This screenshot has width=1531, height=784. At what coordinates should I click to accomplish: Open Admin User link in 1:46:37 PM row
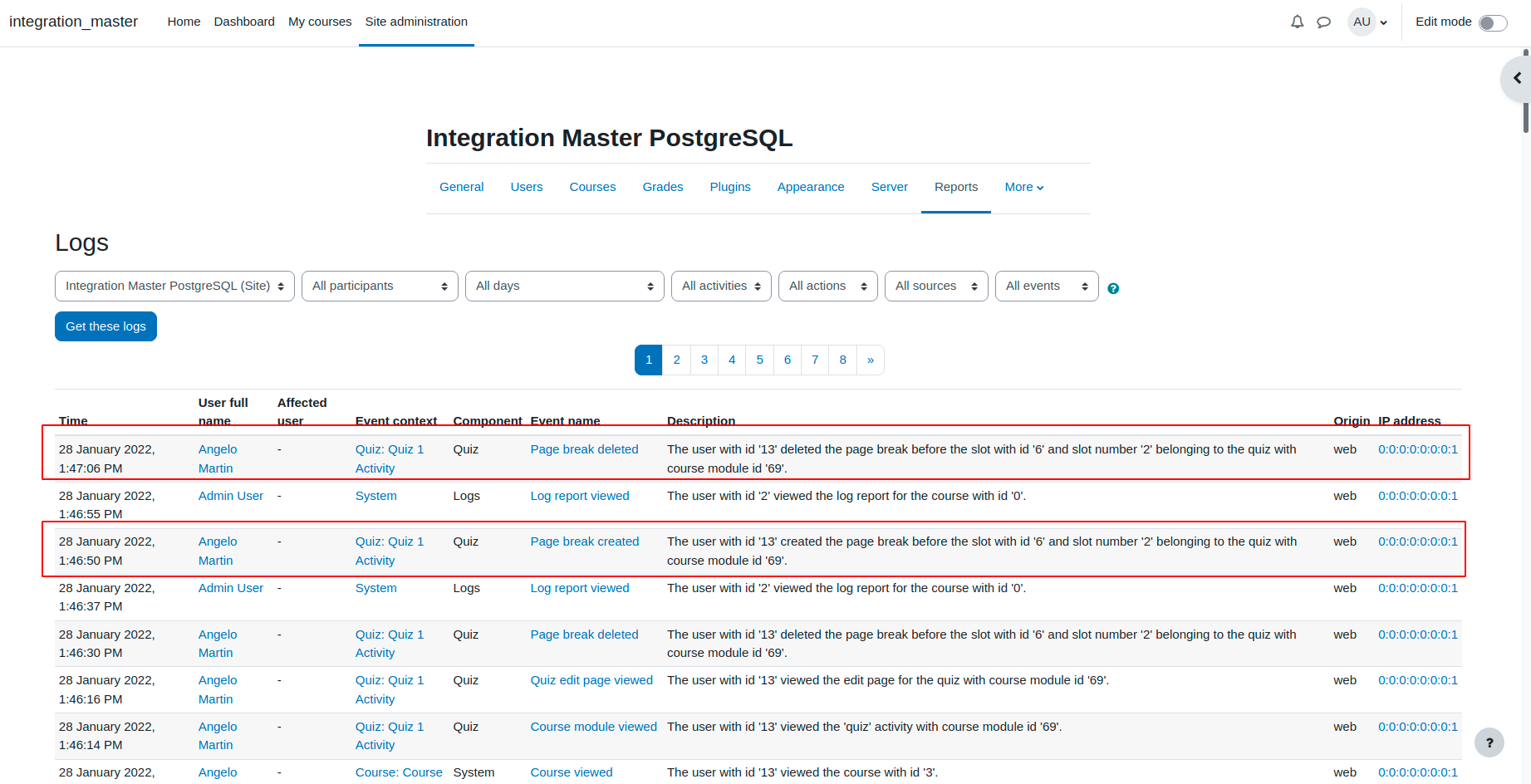coord(231,588)
